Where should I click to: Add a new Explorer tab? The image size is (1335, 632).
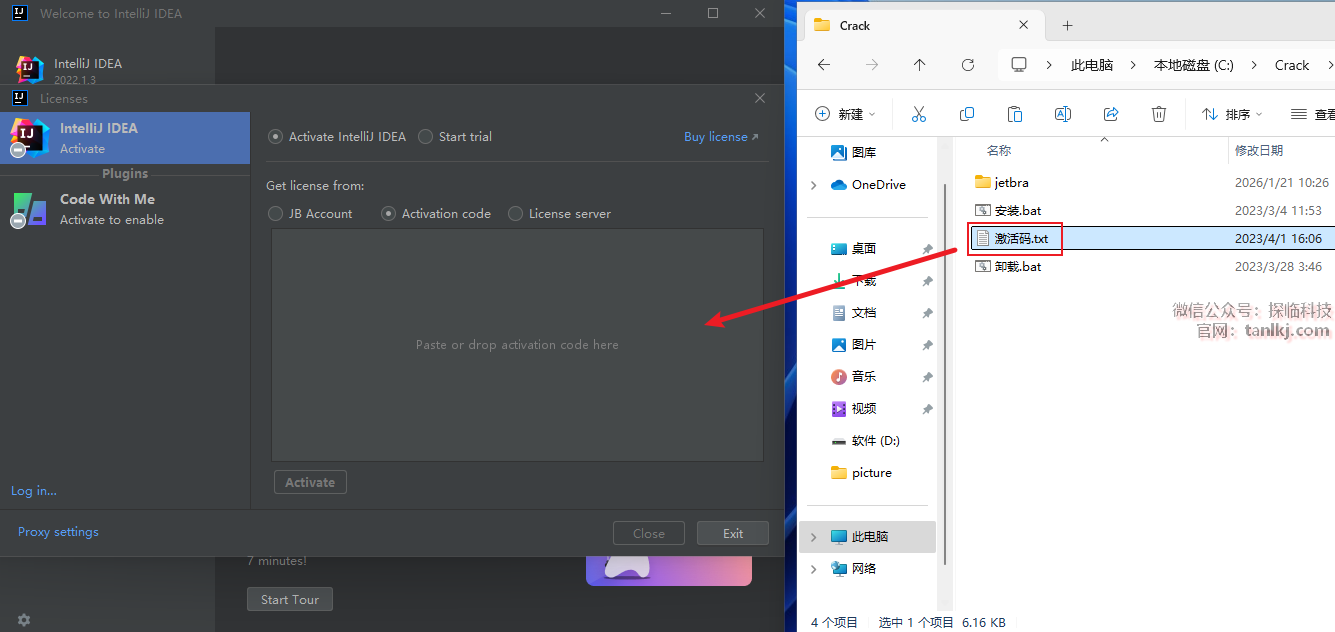tap(1067, 25)
